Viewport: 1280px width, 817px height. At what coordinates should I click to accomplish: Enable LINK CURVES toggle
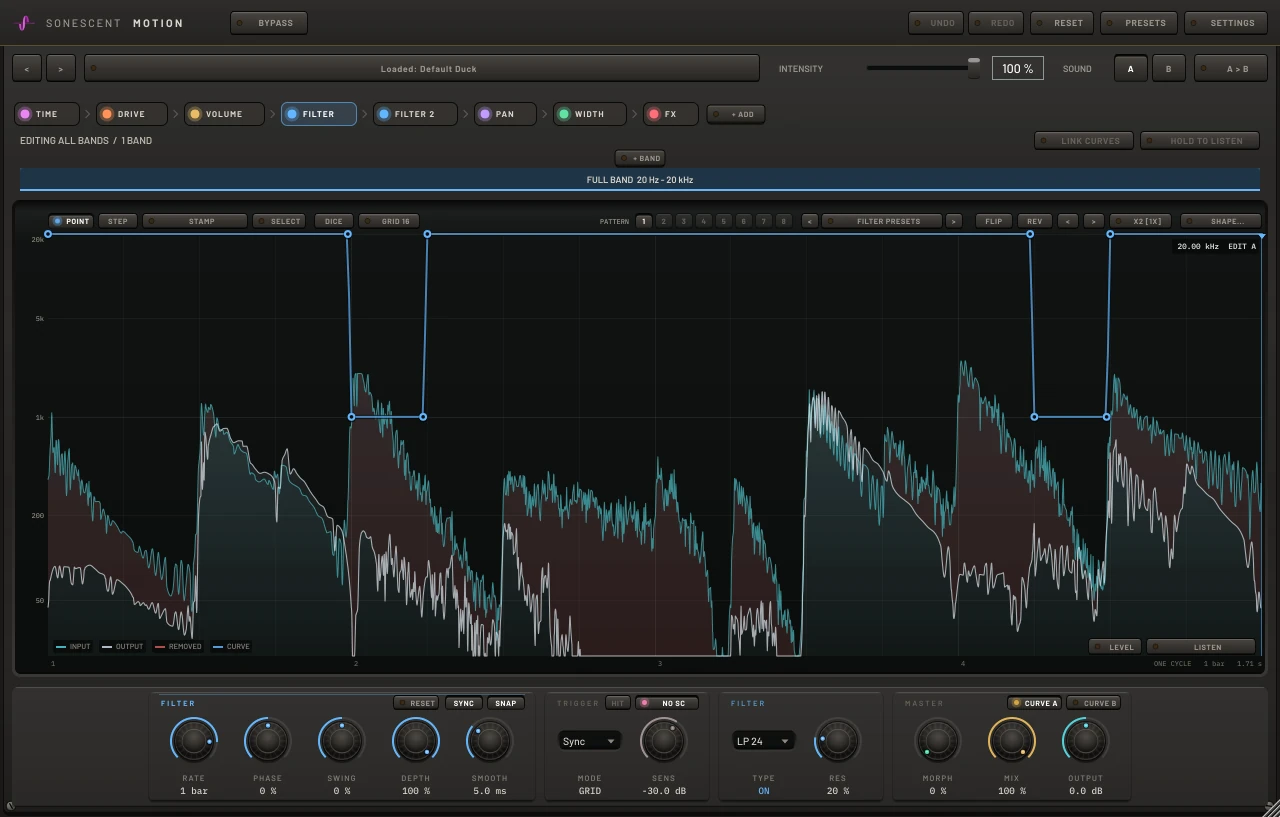[x=1083, y=141]
